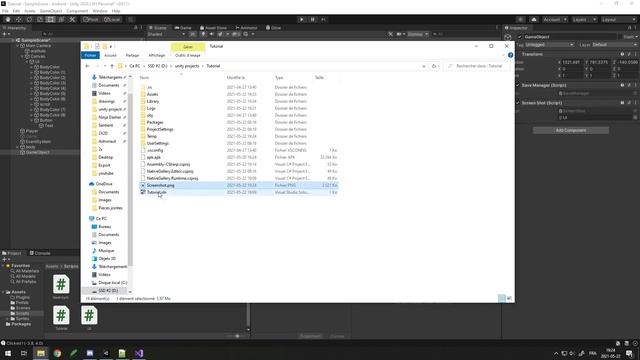The image size is (640, 360).
Task: Click the Unity Play button
Action: [302, 19]
